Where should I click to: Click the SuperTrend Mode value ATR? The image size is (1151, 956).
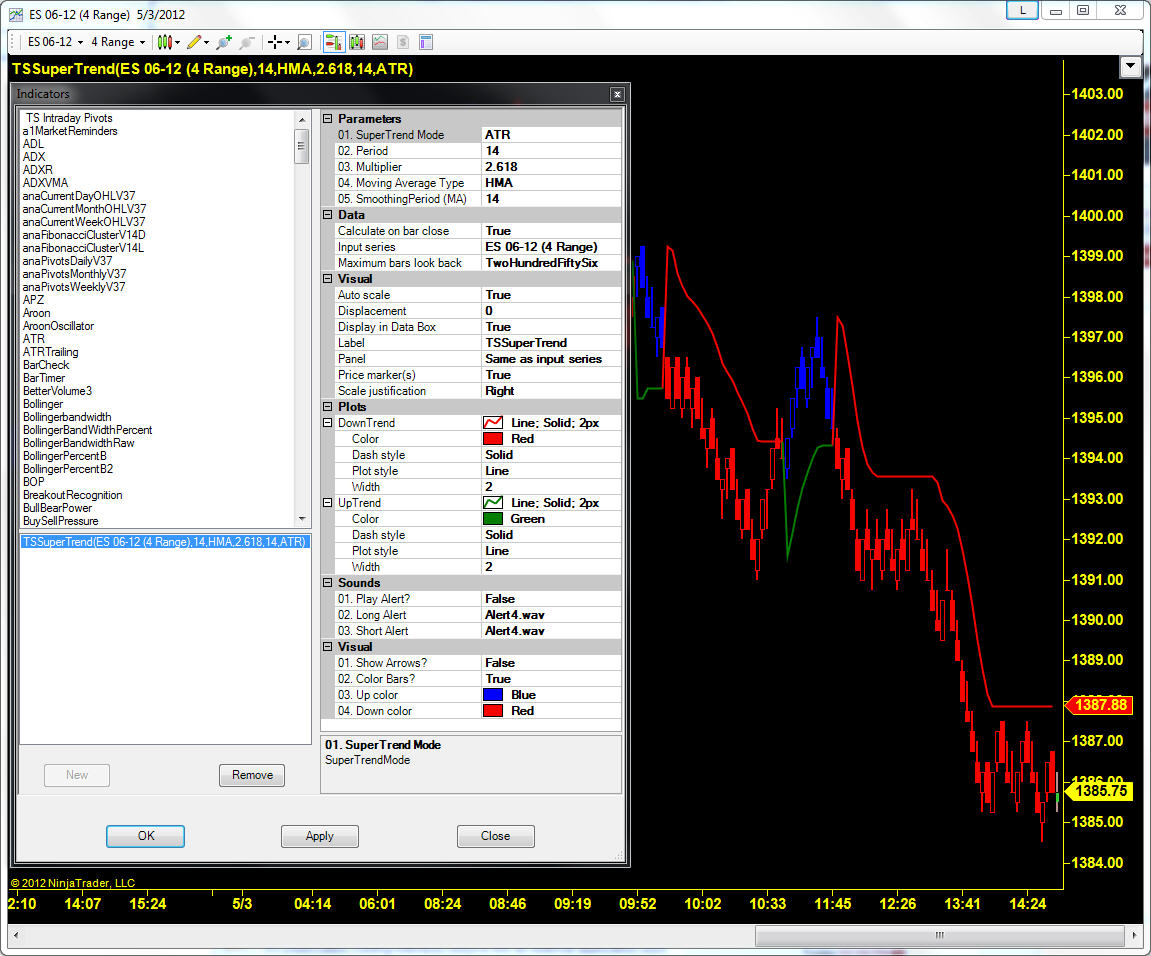(x=551, y=135)
